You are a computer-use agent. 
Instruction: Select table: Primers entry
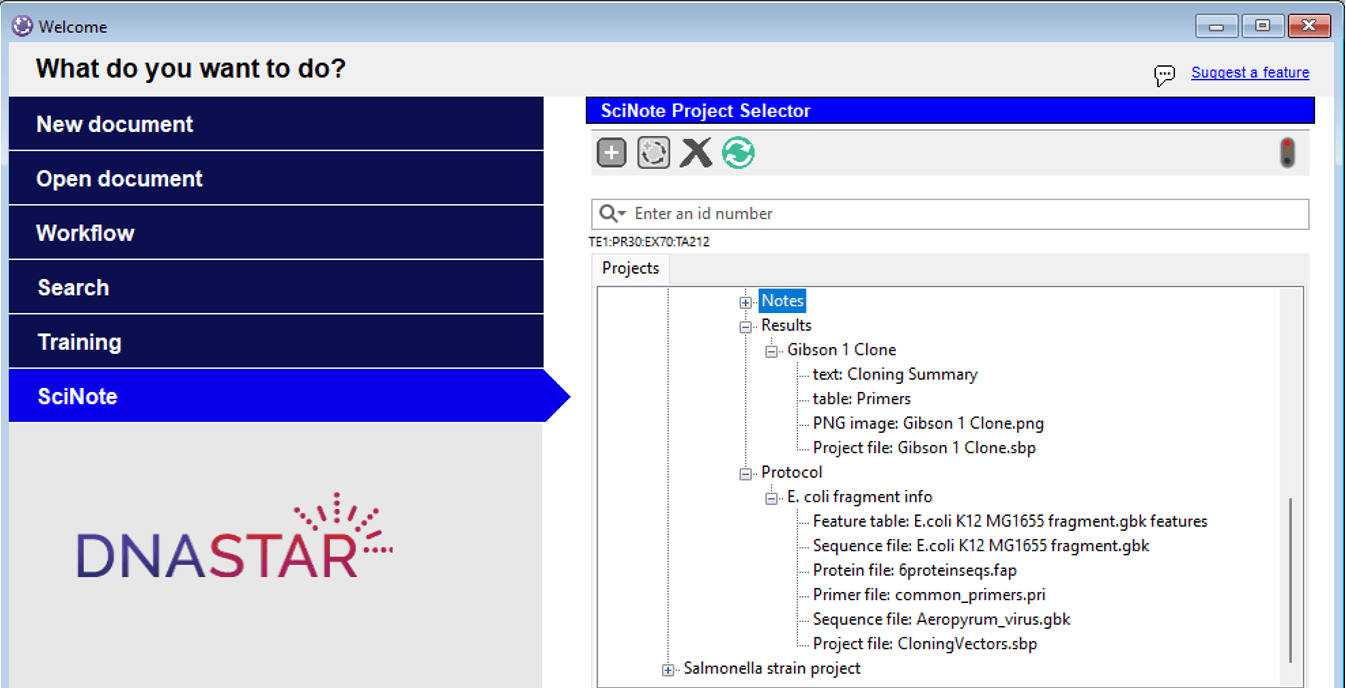pyautogui.click(x=862, y=398)
